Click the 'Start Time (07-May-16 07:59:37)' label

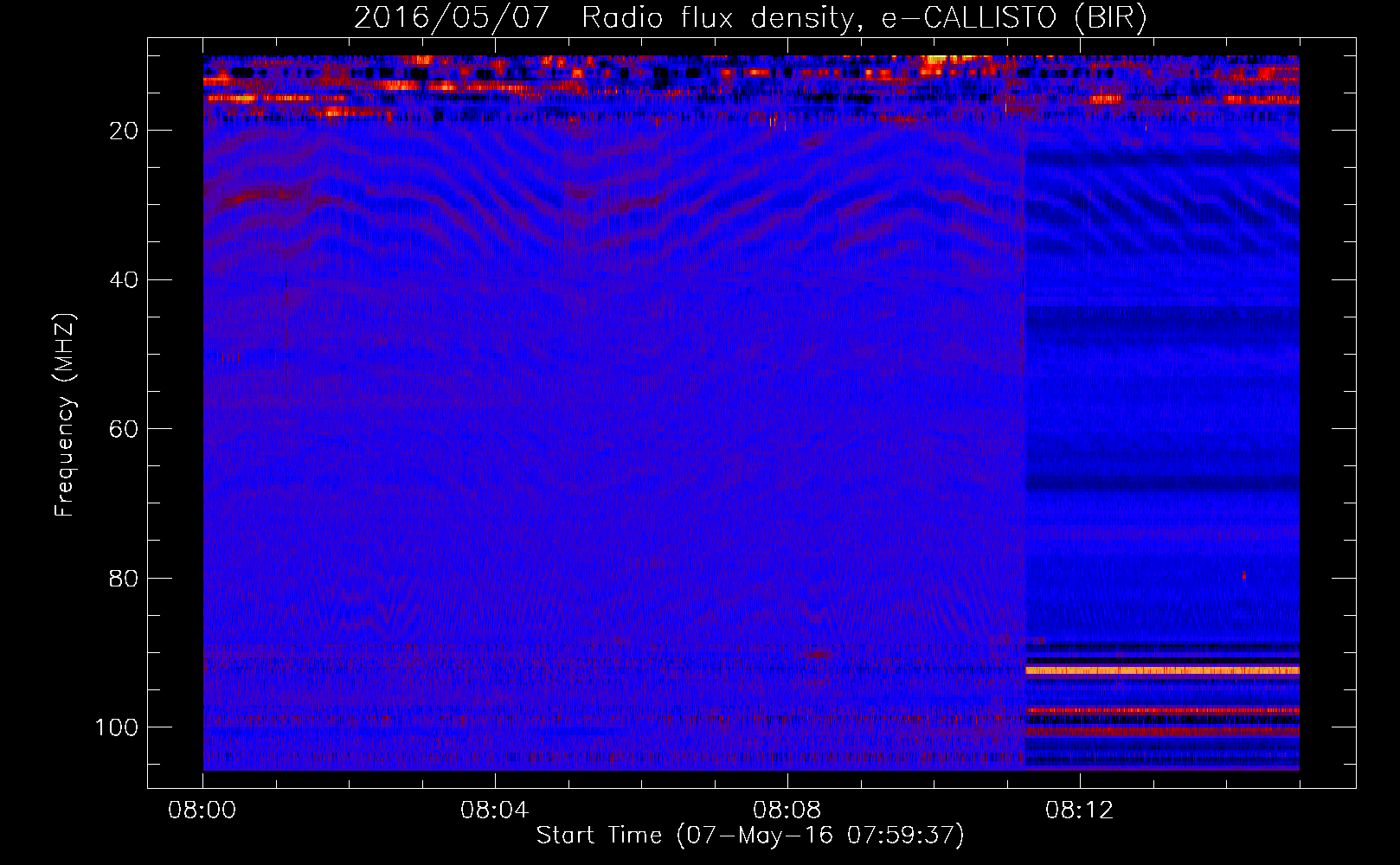[749, 836]
